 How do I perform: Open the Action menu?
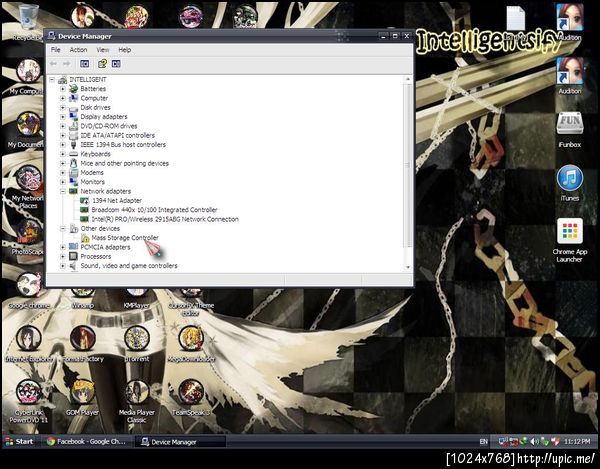click(78, 50)
